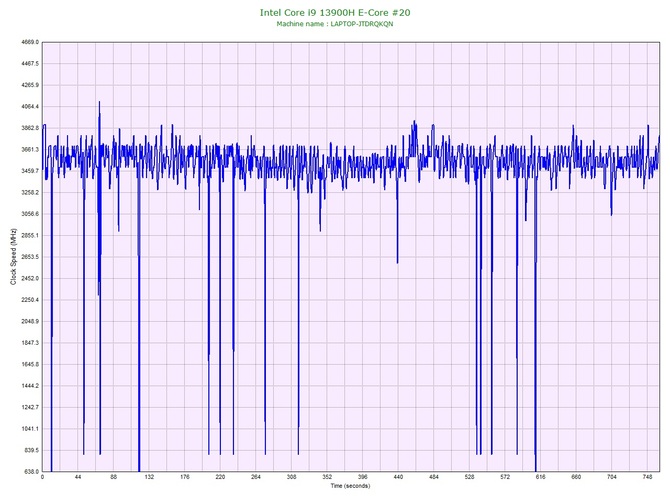The height and width of the screenshot is (503, 670).
Task: Select the 528 second time axis tick
Action: (x=469, y=478)
